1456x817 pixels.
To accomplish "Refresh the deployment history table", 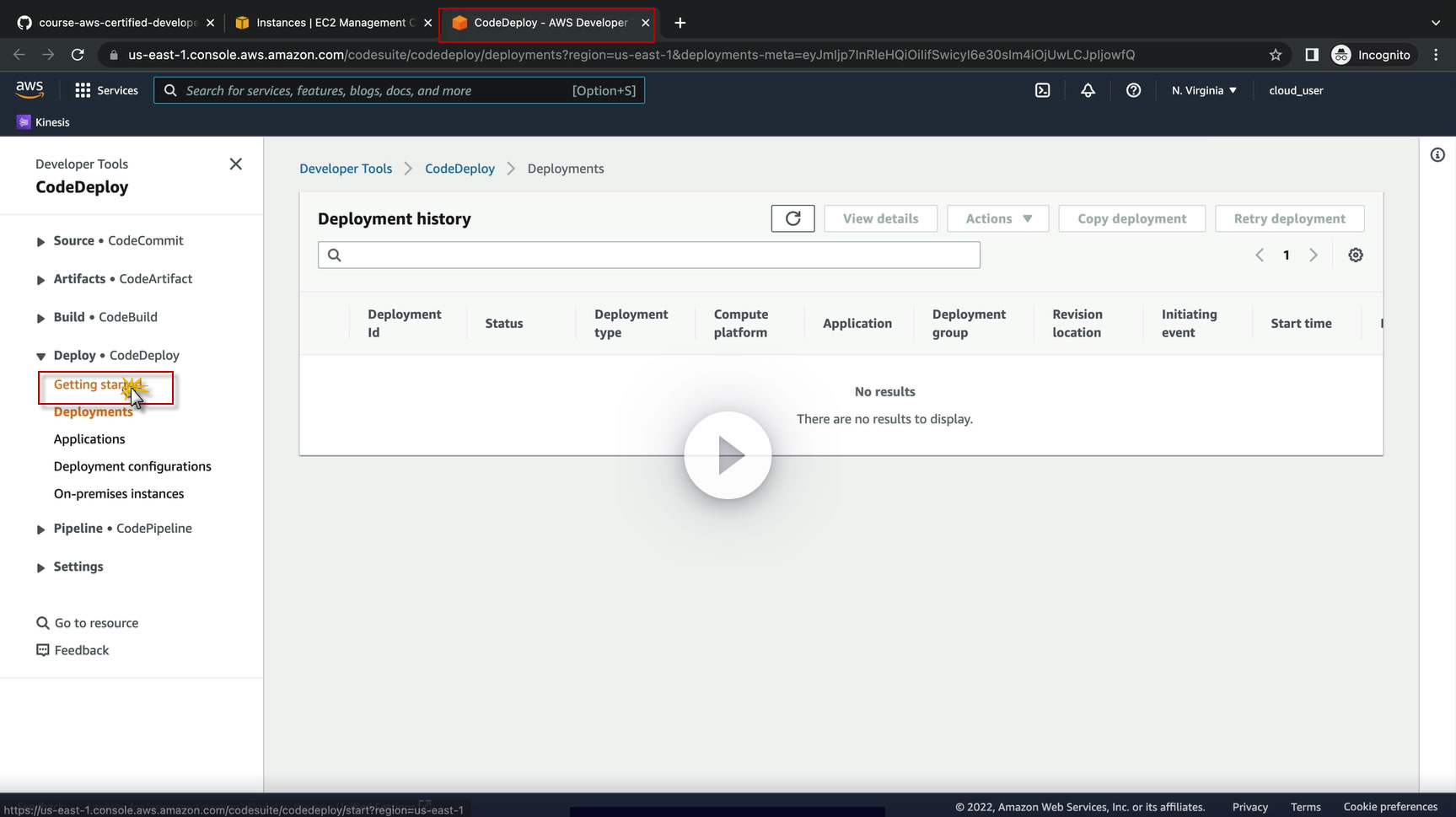I will pyautogui.click(x=792, y=218).
